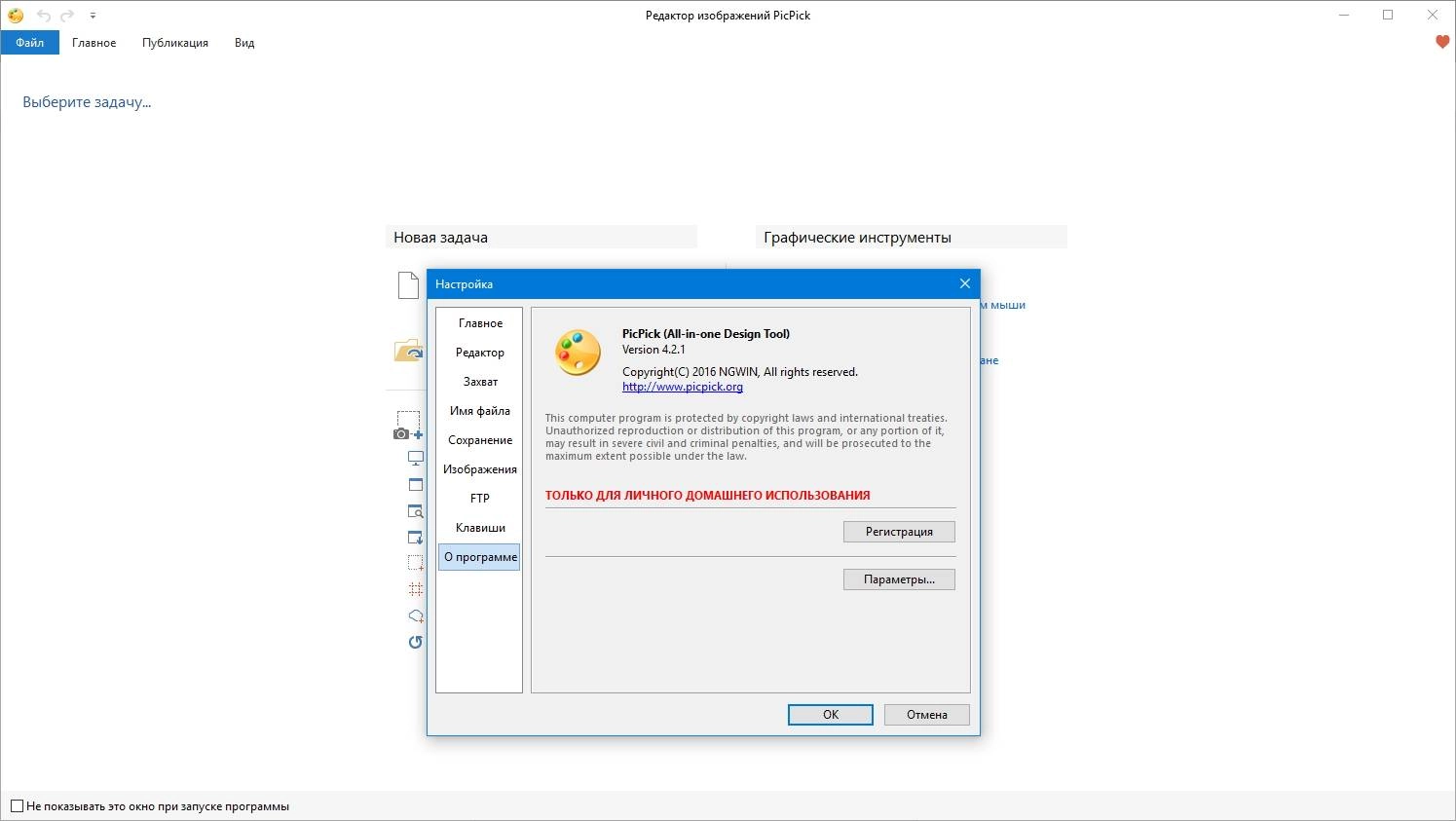
Task: Click the Регистрация button
Action: pos(899,532)
